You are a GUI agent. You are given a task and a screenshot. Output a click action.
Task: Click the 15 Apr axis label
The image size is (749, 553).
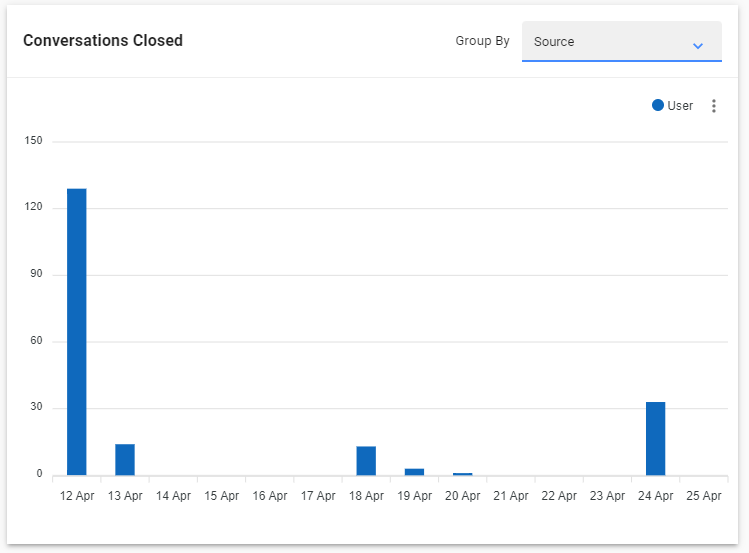(x=221, y=495)
